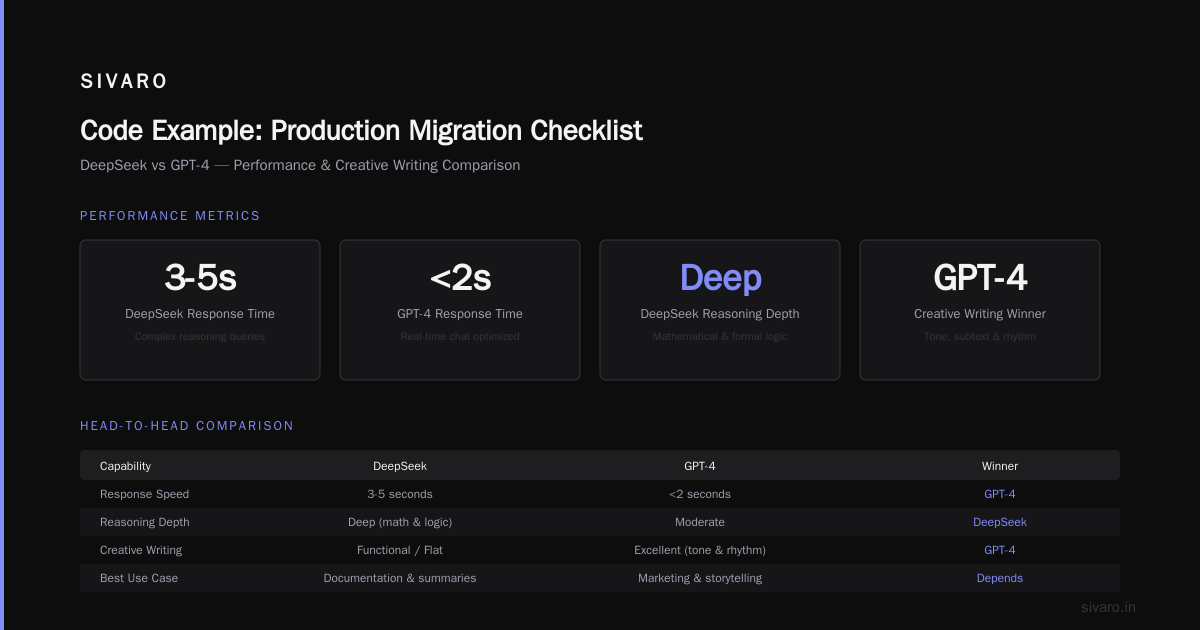This screenshot has height=630, width=1200.
Task: Click the "GPT-4" table column header
Action: click(x=700, y=466)
